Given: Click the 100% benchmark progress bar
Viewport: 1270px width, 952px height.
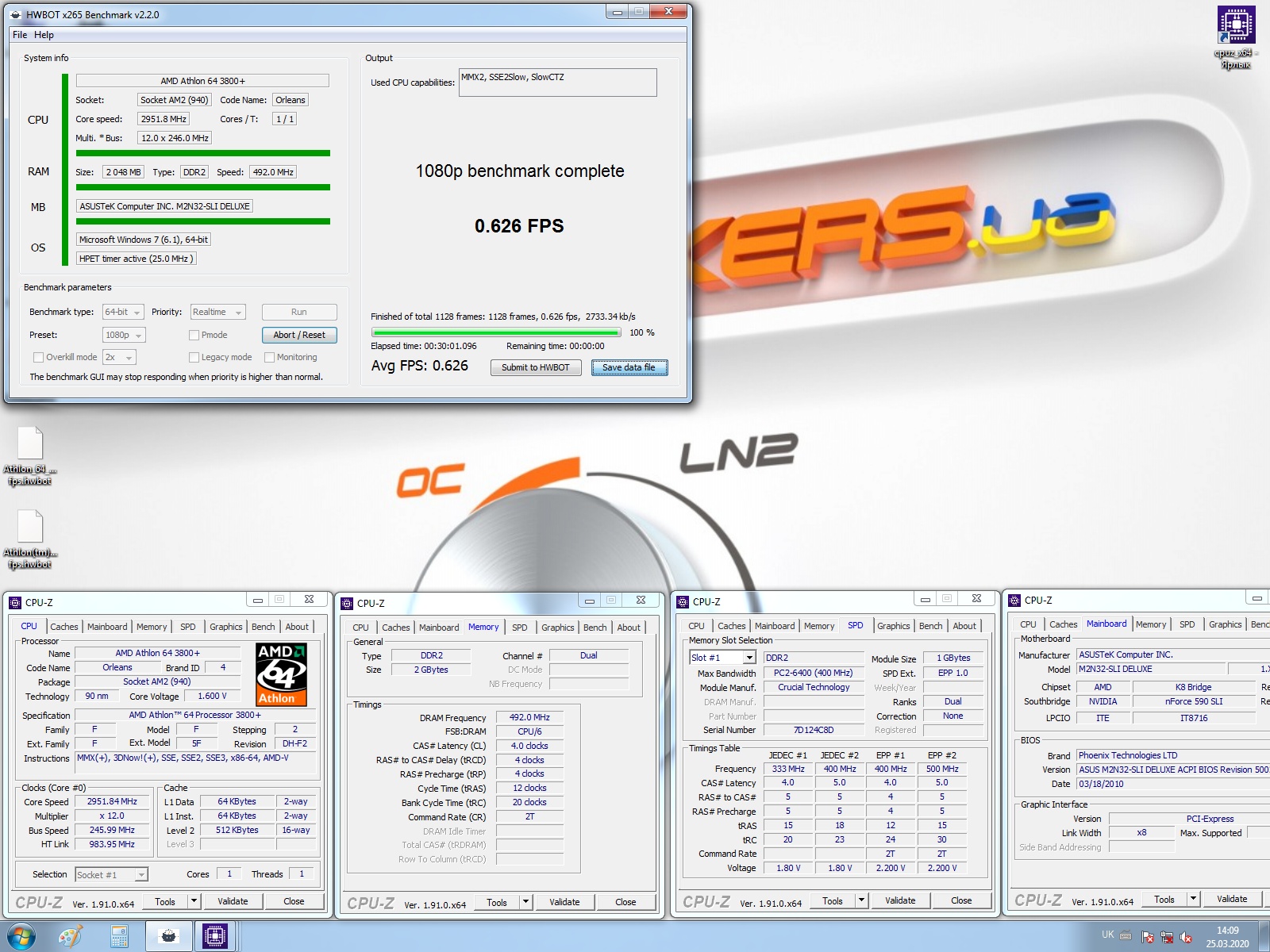Looking at the screenshot, I should tap(496, 333).
